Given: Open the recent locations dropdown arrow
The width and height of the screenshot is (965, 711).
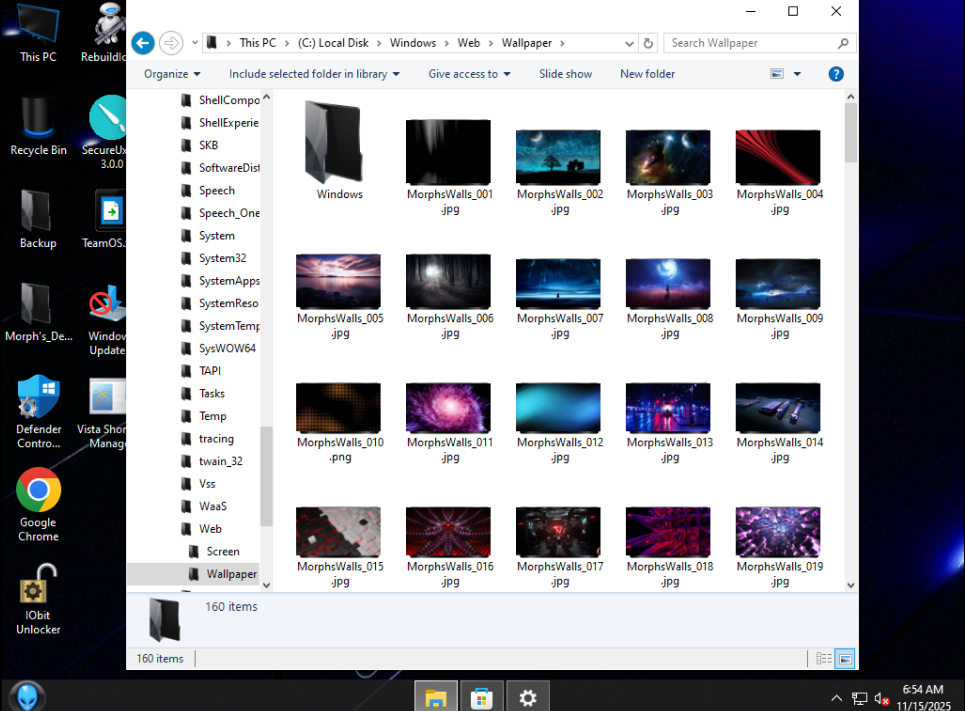Looking at the screenshot, I should (194, 43).
